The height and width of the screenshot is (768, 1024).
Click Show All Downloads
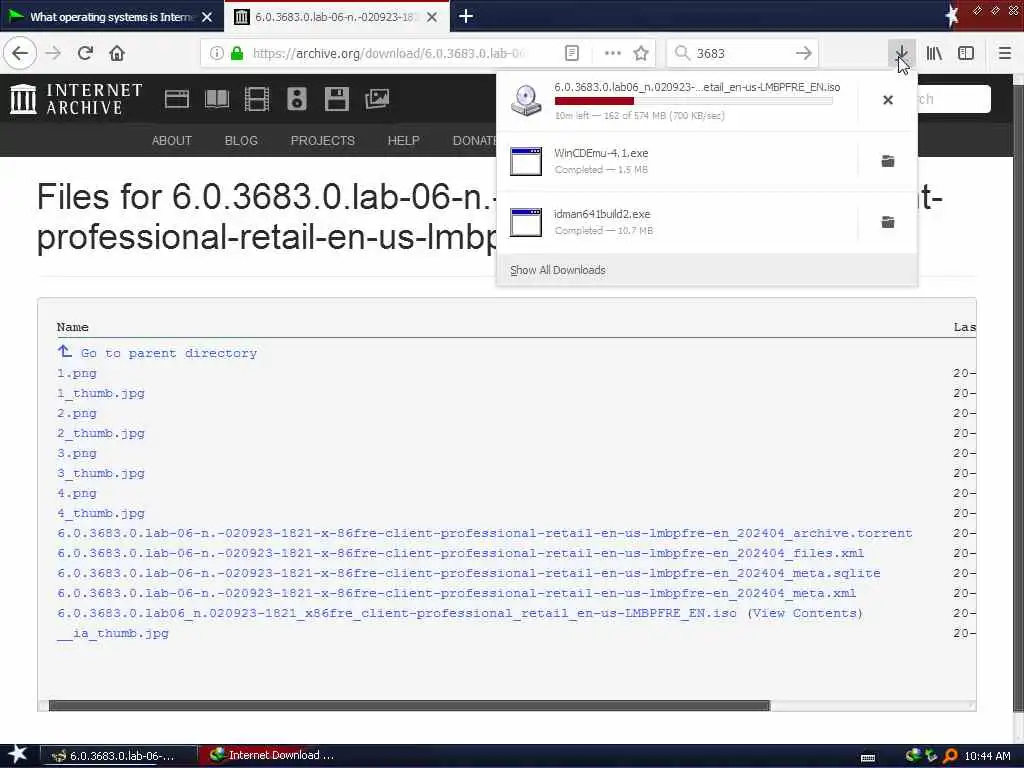(x=558, y=270)
